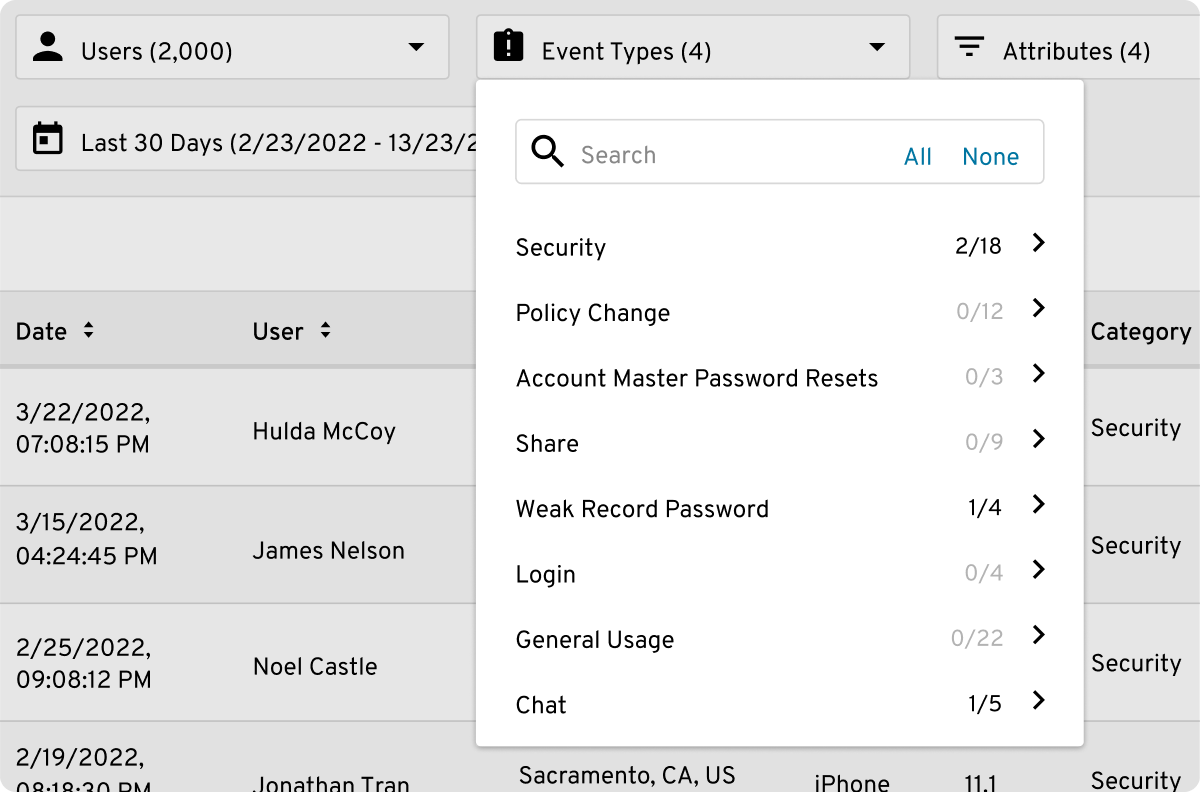The height and width of the screenshot is (792, 1200).
Task: Select the Security event category
Action: 561,247
